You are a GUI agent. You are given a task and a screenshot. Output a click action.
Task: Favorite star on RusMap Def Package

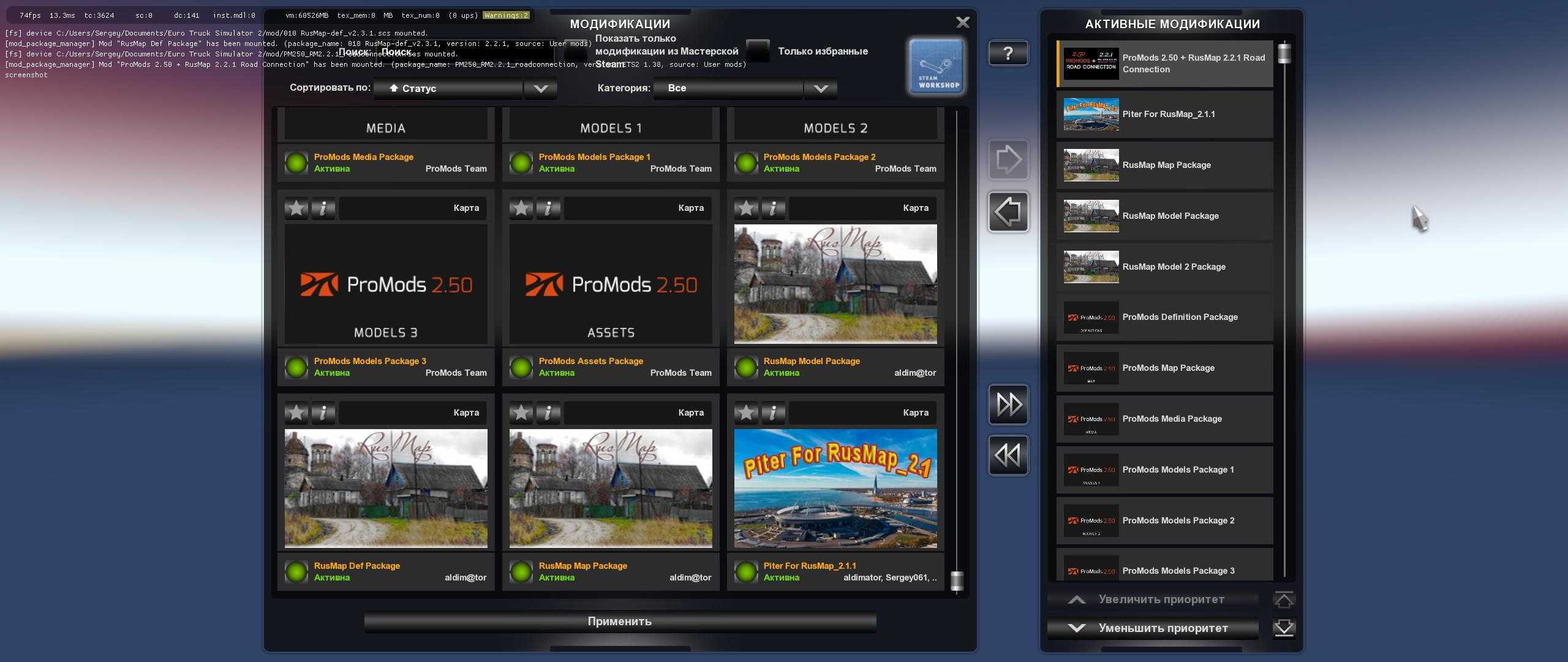(x=296, y=413)
